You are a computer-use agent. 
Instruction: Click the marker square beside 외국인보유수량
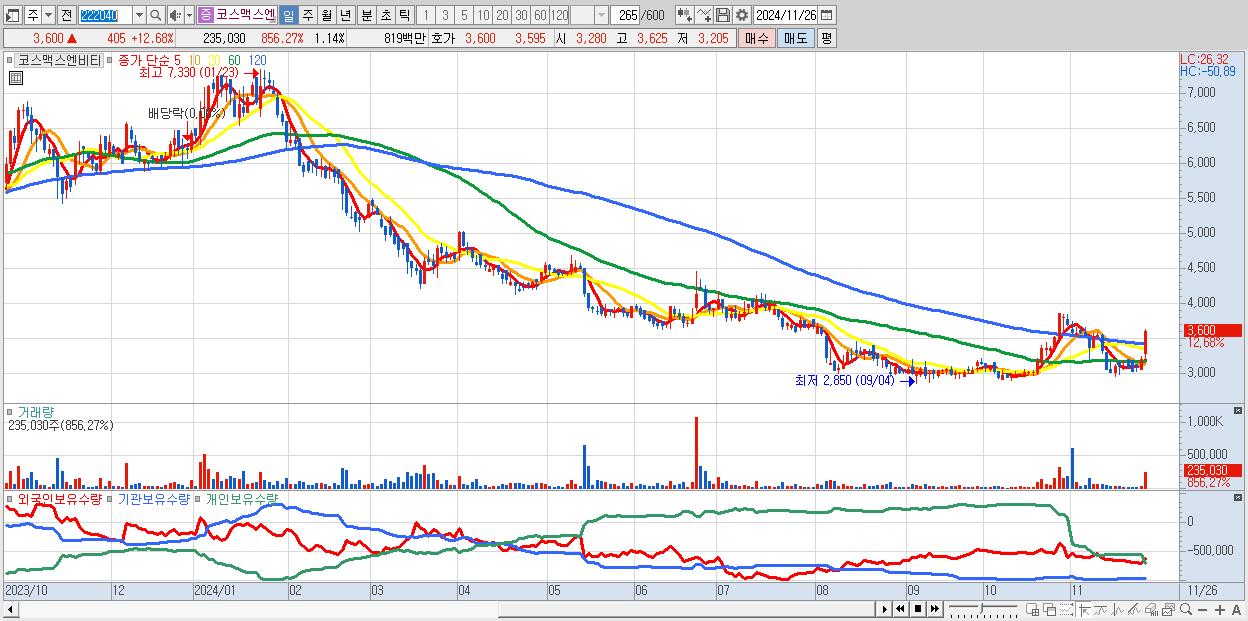click(10, 498)
